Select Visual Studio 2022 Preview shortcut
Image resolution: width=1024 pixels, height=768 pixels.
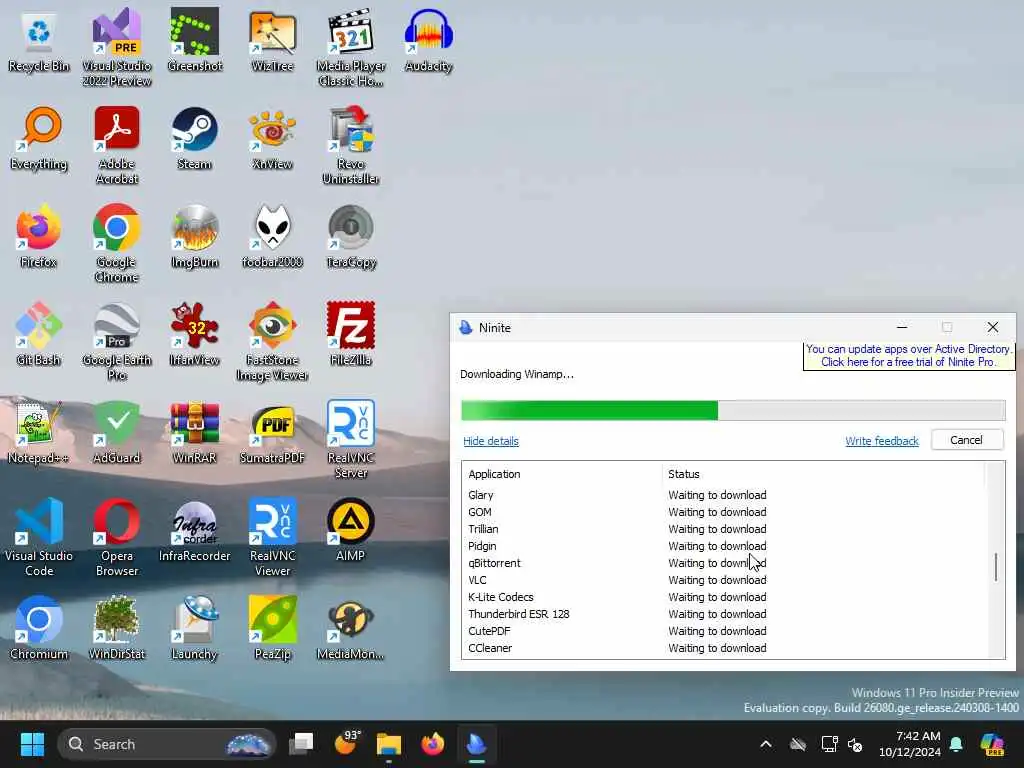117,48
